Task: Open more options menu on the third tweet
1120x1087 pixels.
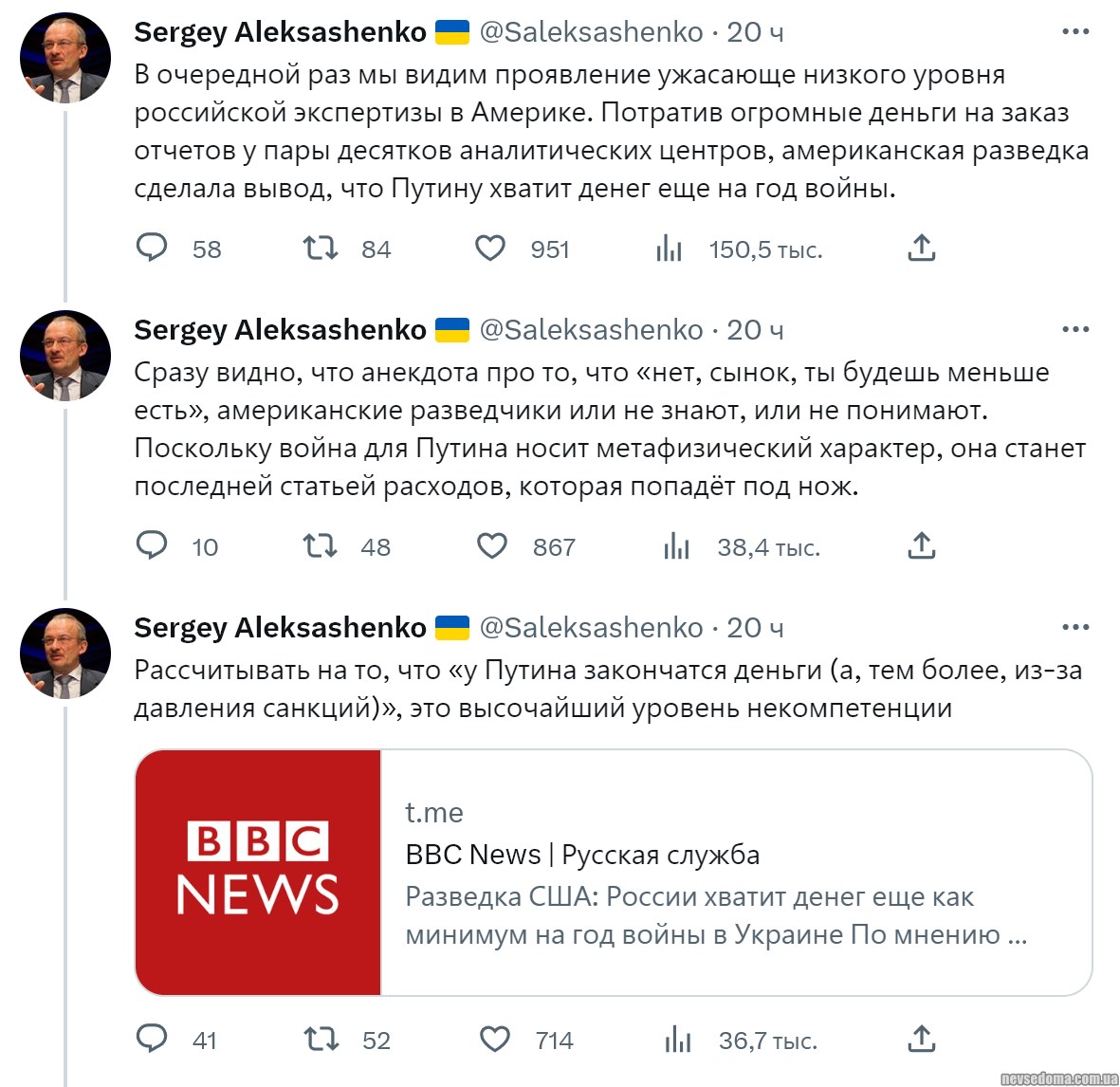Action: pos(1075,628)
